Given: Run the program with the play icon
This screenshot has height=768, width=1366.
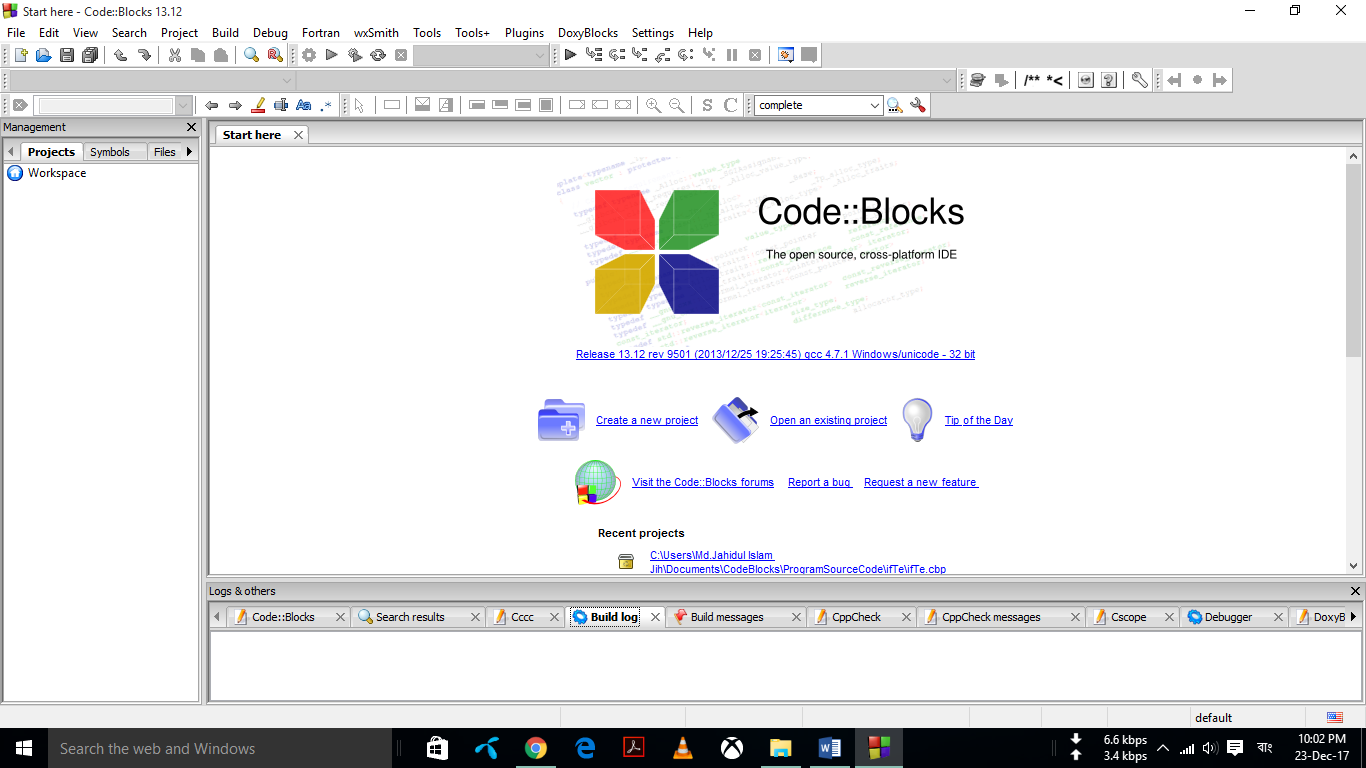Looking at the screenshot, I should (x=332, y=55).
